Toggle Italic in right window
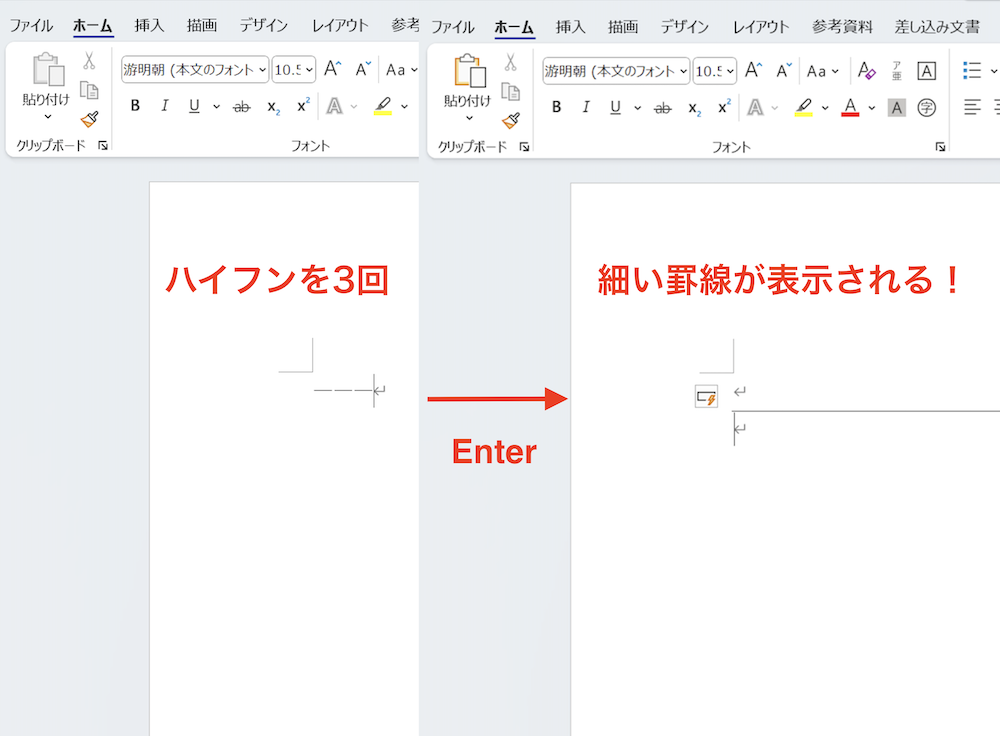Viewport: 1000px width, 736px height. 585,107
